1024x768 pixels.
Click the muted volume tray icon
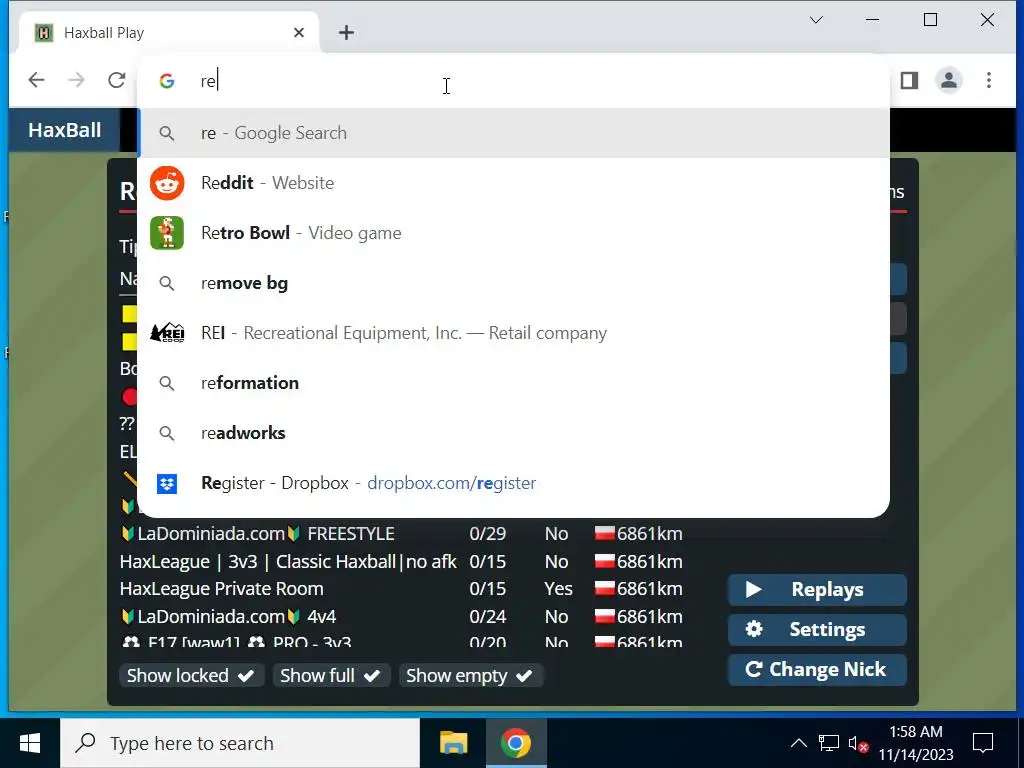(x=858, y=743)
